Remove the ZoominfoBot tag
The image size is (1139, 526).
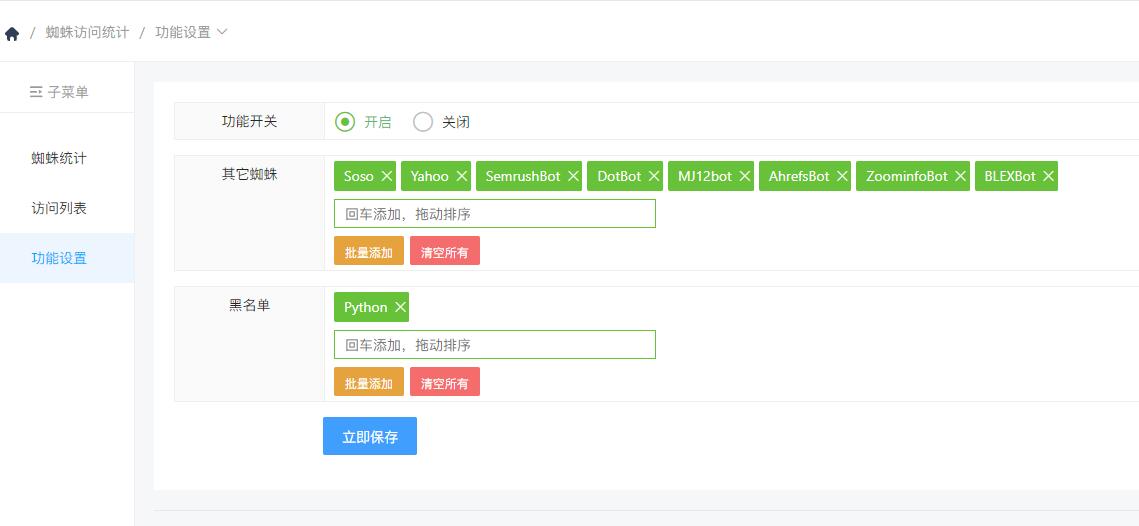tap(960, 177)
